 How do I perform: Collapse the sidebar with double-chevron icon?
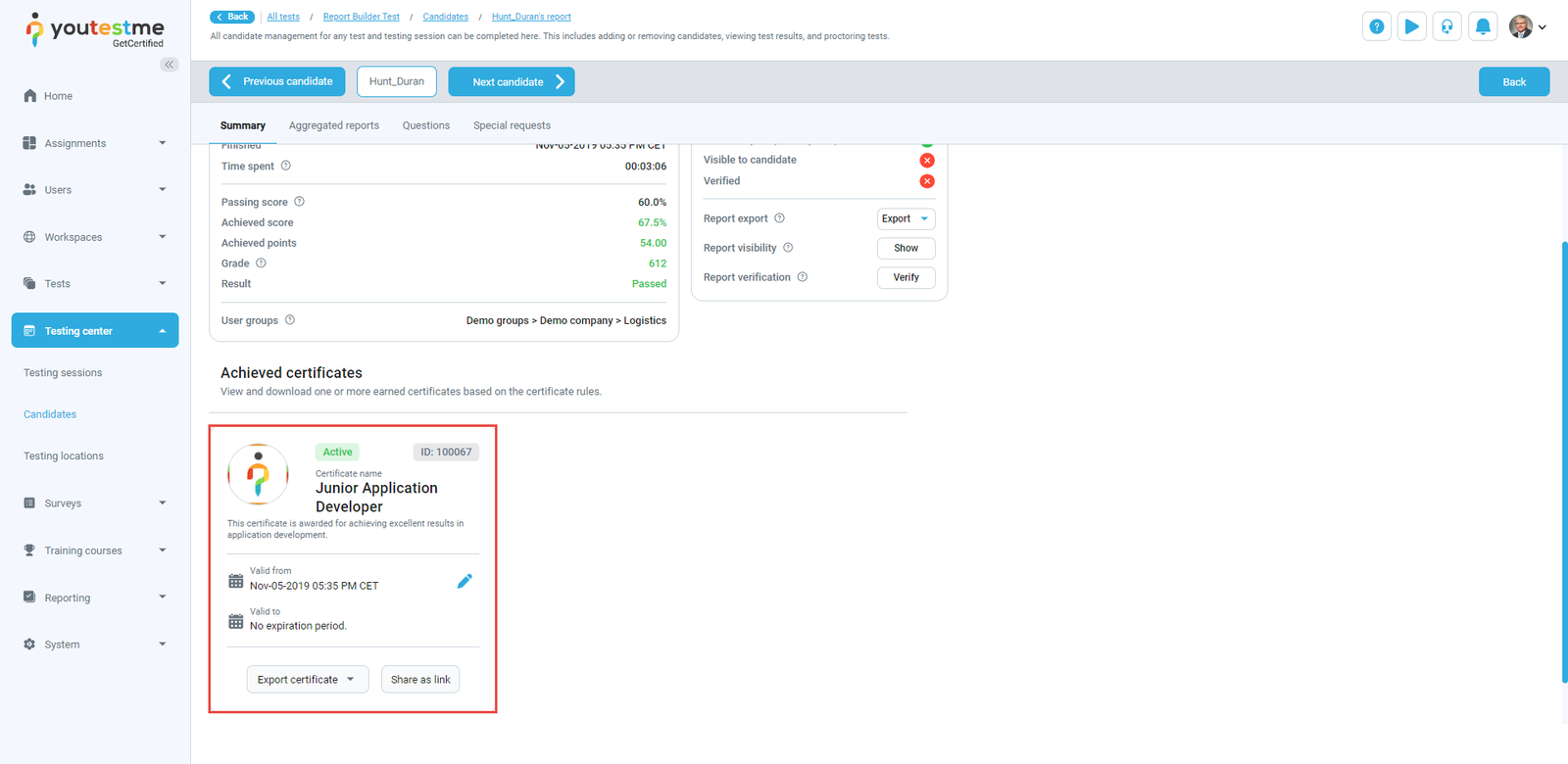point(170,65)
